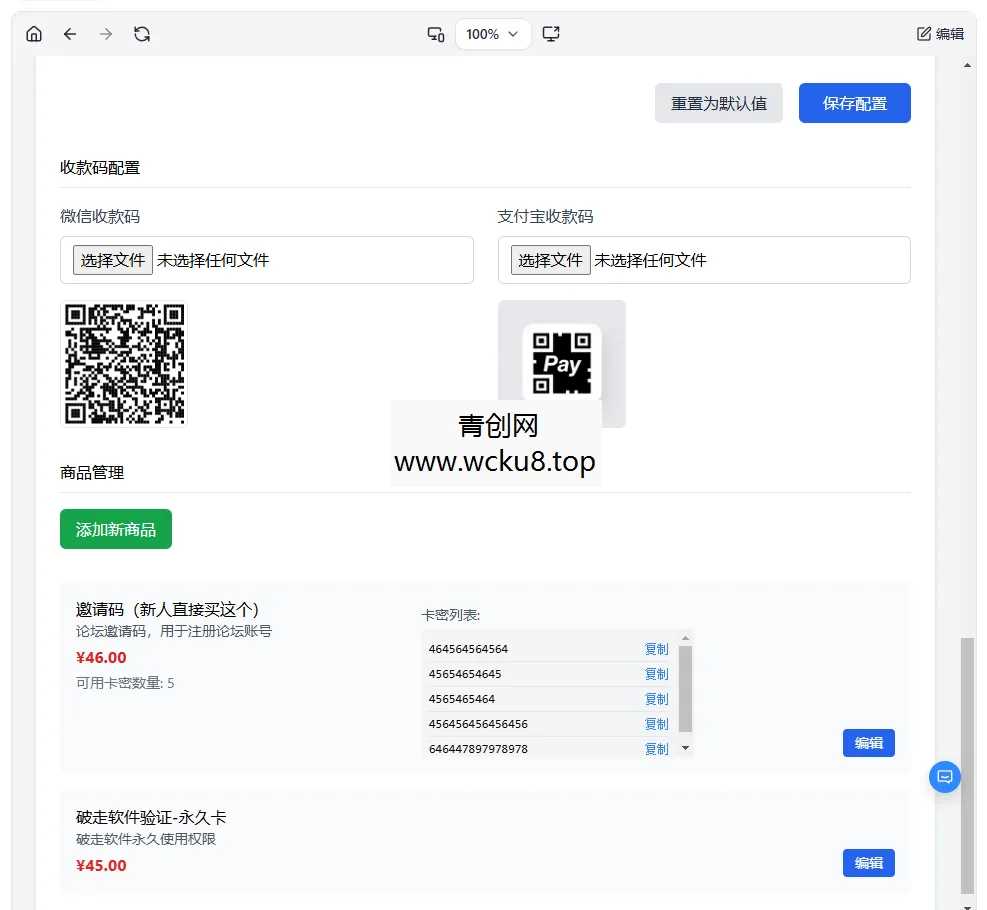The image size is (987, 910).
Task: Select the mobile device preview icon
Action: point(435,33)
